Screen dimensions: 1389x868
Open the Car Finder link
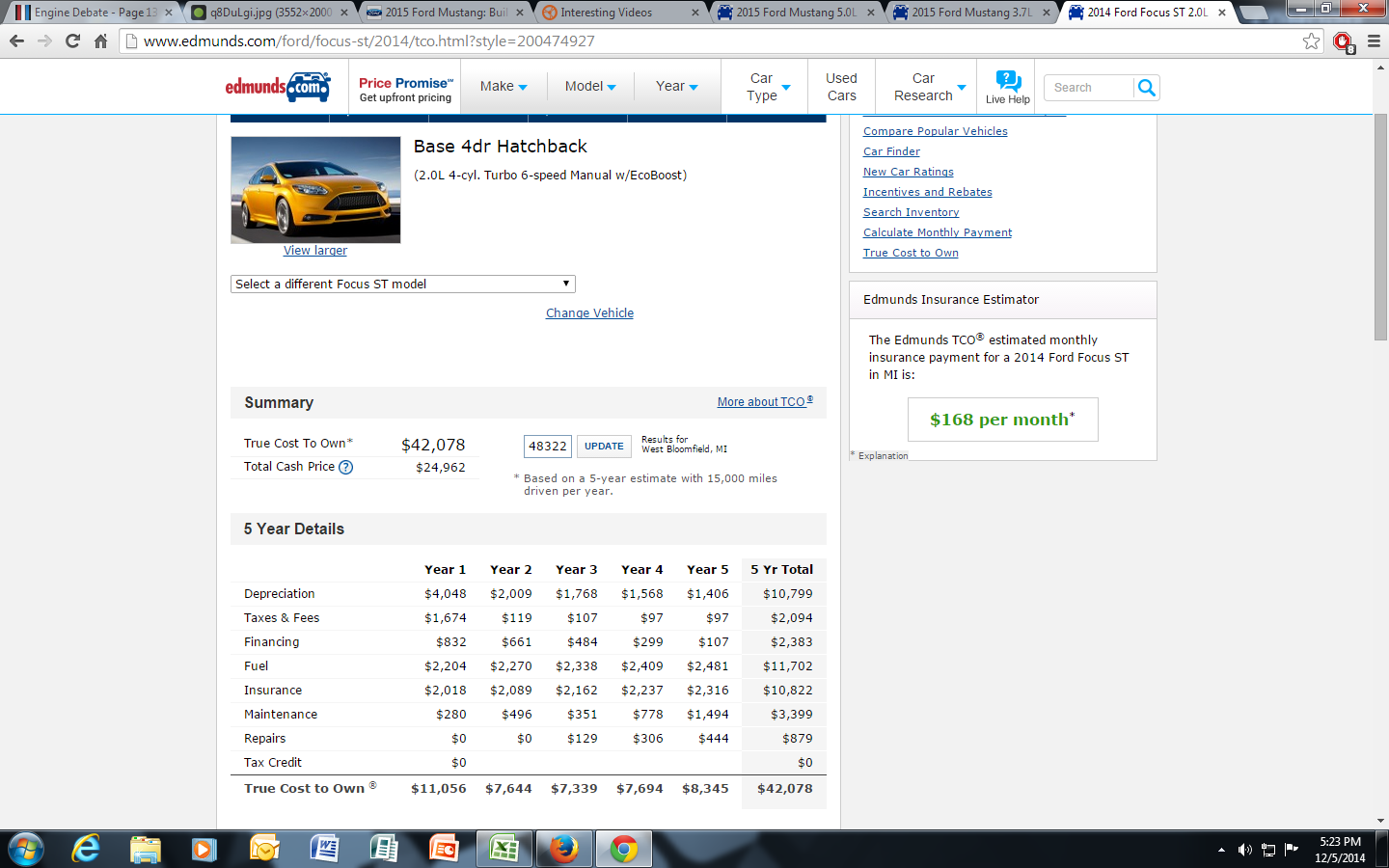[x=891, y=151]
